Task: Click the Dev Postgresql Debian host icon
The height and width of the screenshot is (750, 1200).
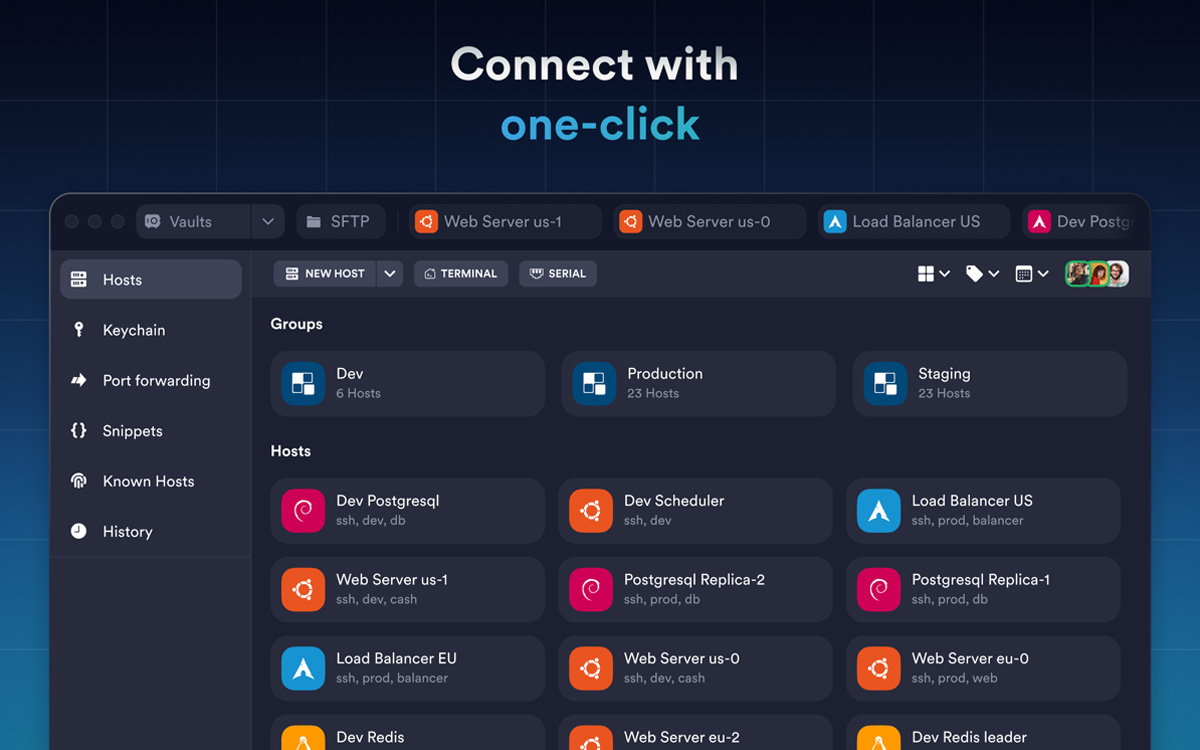Action: click(x=303, y=511)
